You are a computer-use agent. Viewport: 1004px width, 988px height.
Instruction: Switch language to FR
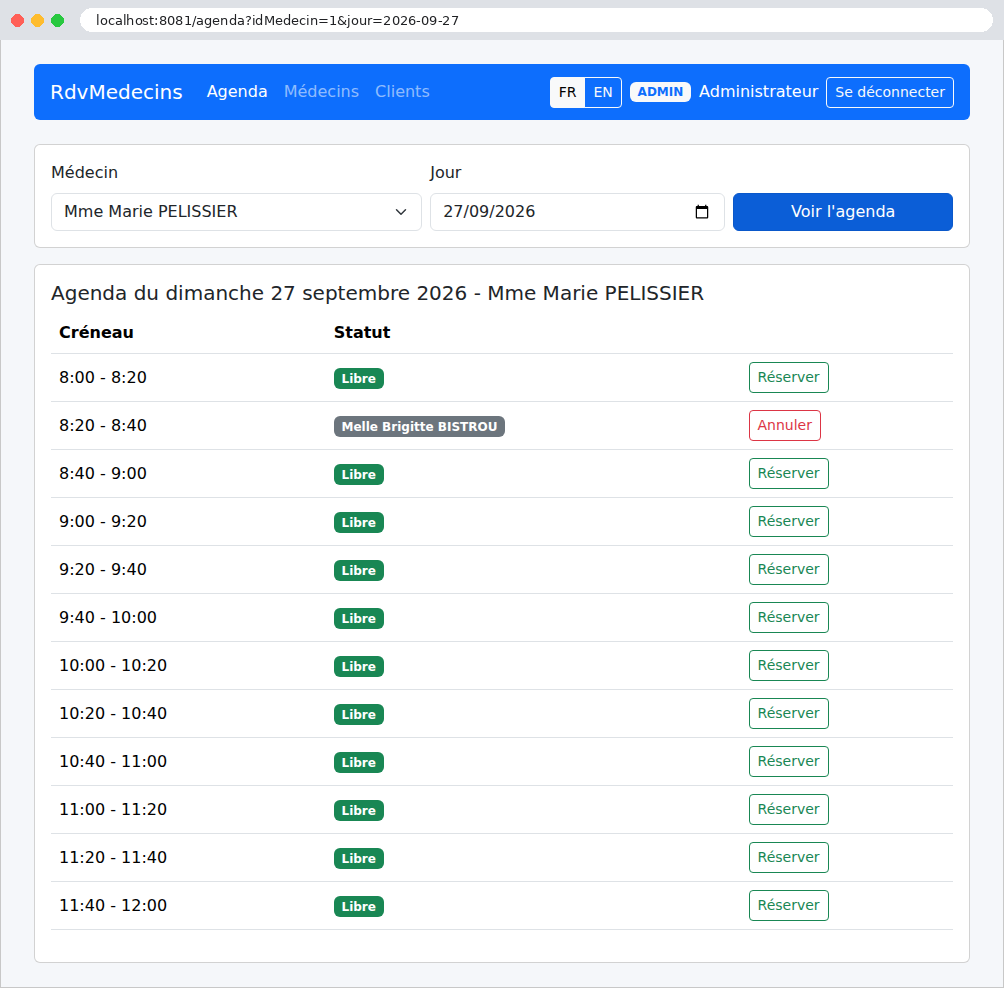coord(567,92)
